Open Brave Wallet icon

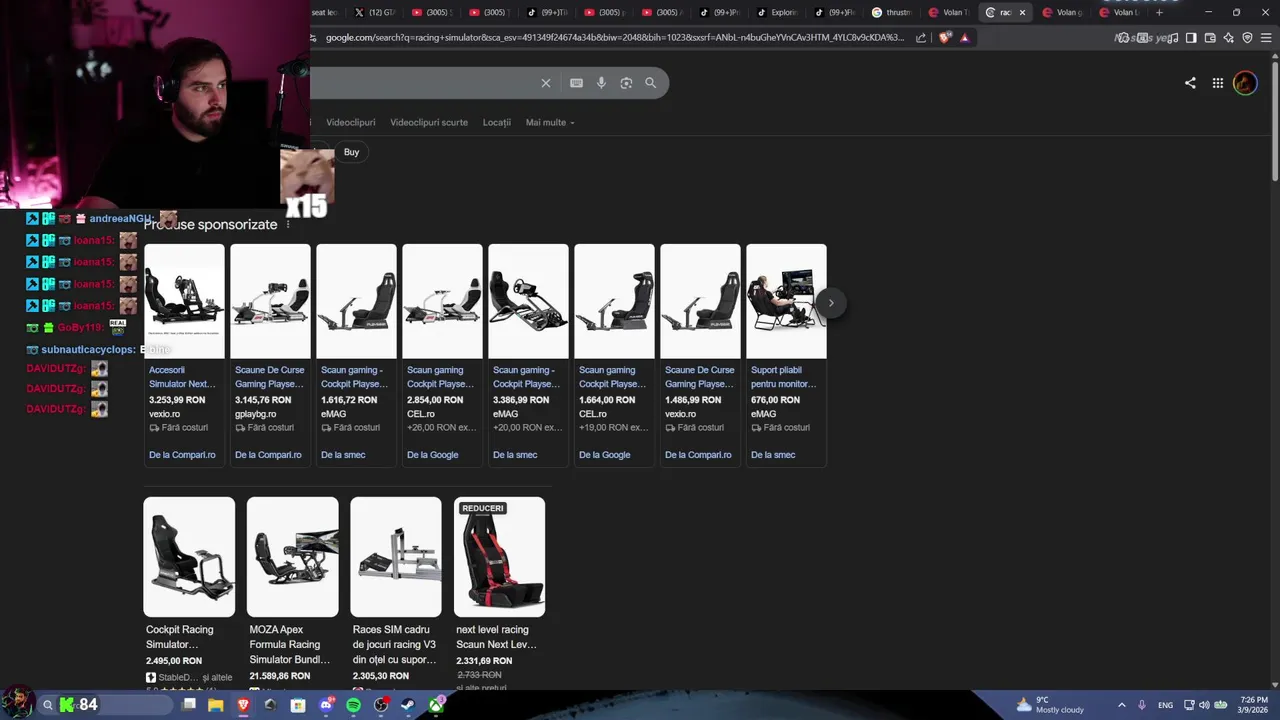(x=1210, y=38)
